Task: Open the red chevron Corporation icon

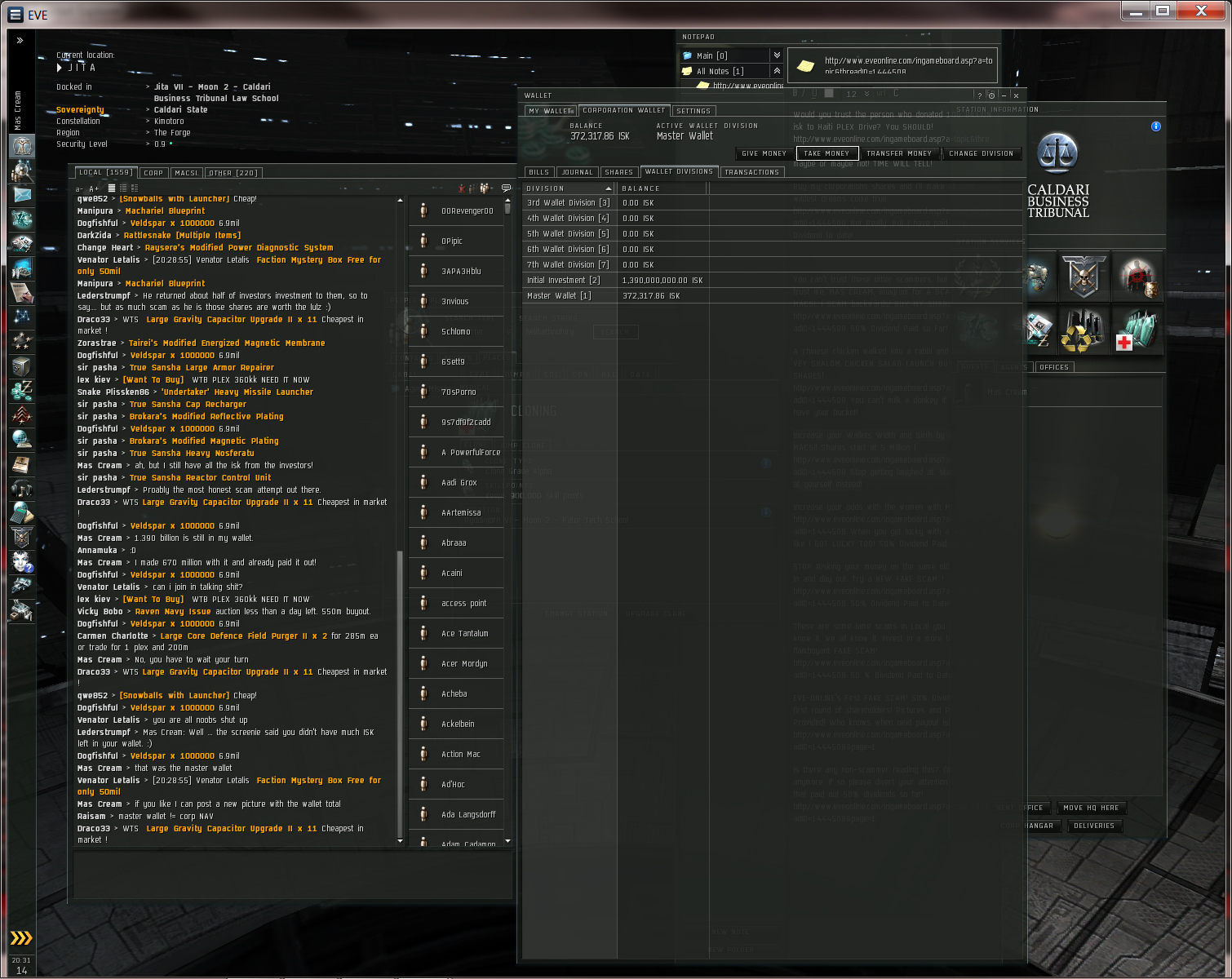Action: point(22,415)
